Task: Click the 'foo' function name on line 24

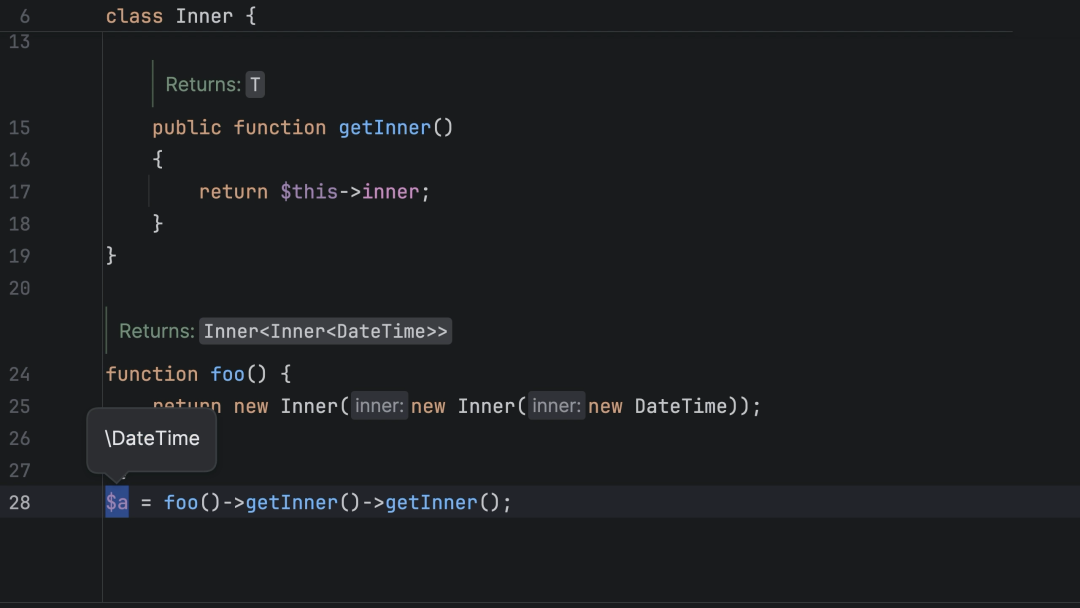Action: point(227,375)
